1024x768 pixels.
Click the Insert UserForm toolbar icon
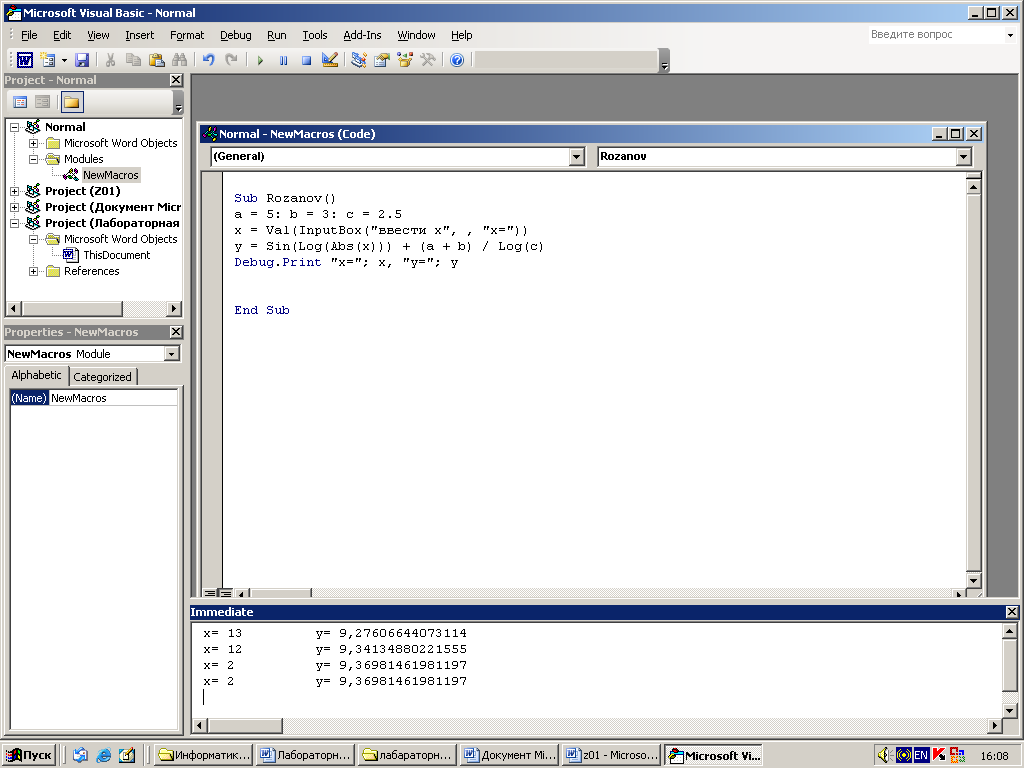[x=48, y=60]
